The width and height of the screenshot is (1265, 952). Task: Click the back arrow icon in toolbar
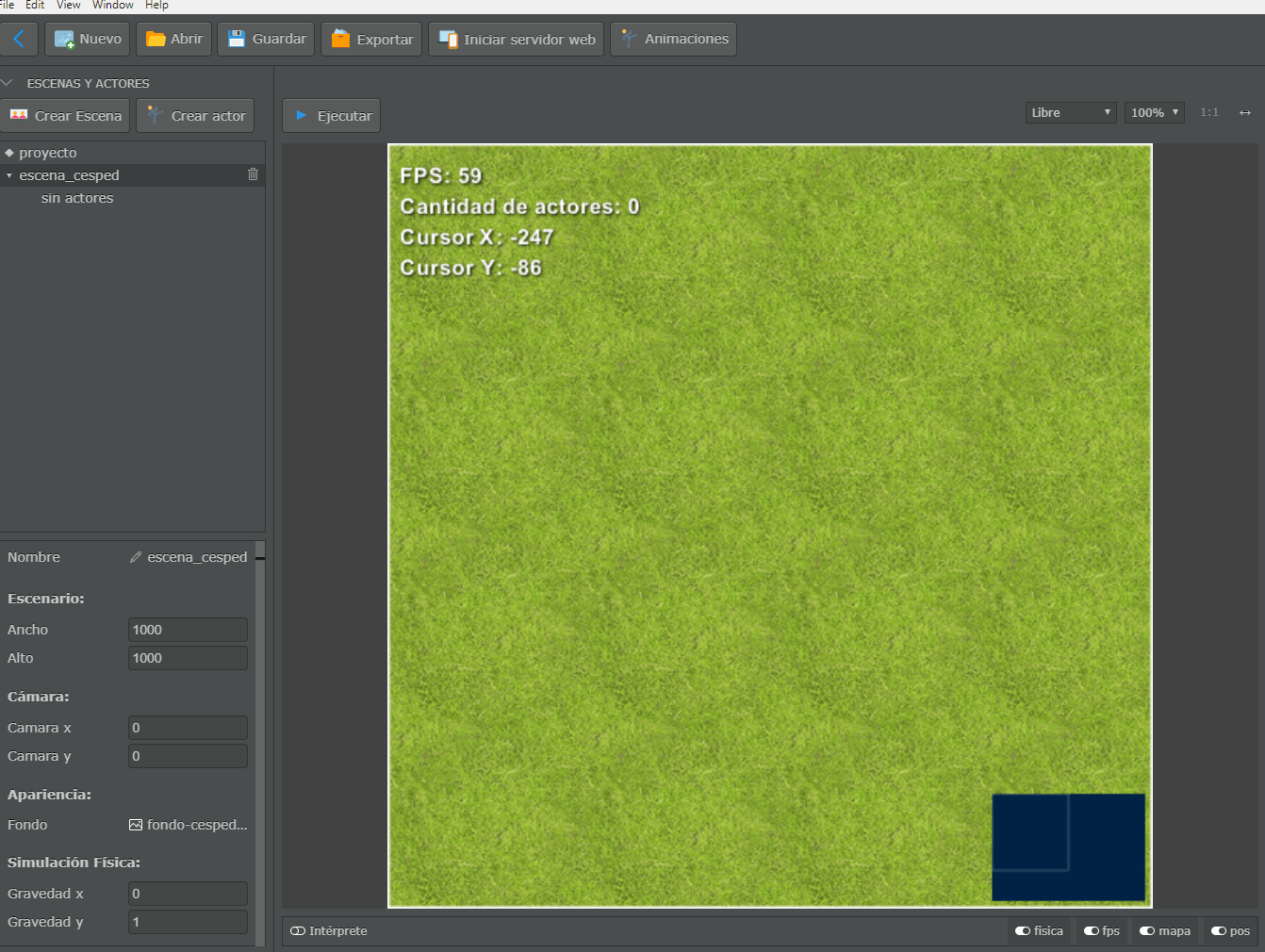click(x=19, y=39)
